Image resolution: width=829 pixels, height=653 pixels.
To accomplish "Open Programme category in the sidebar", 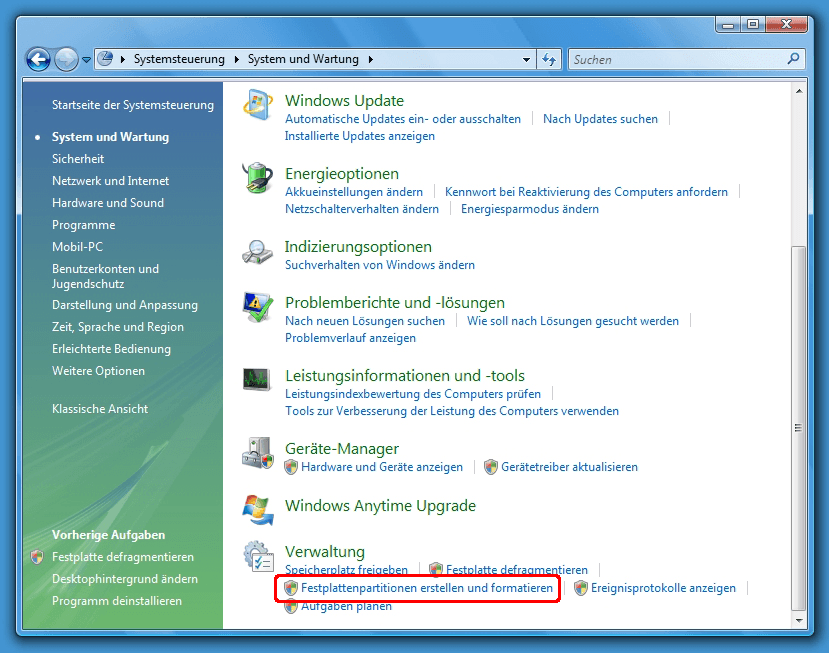I will [x=84, y=225].
